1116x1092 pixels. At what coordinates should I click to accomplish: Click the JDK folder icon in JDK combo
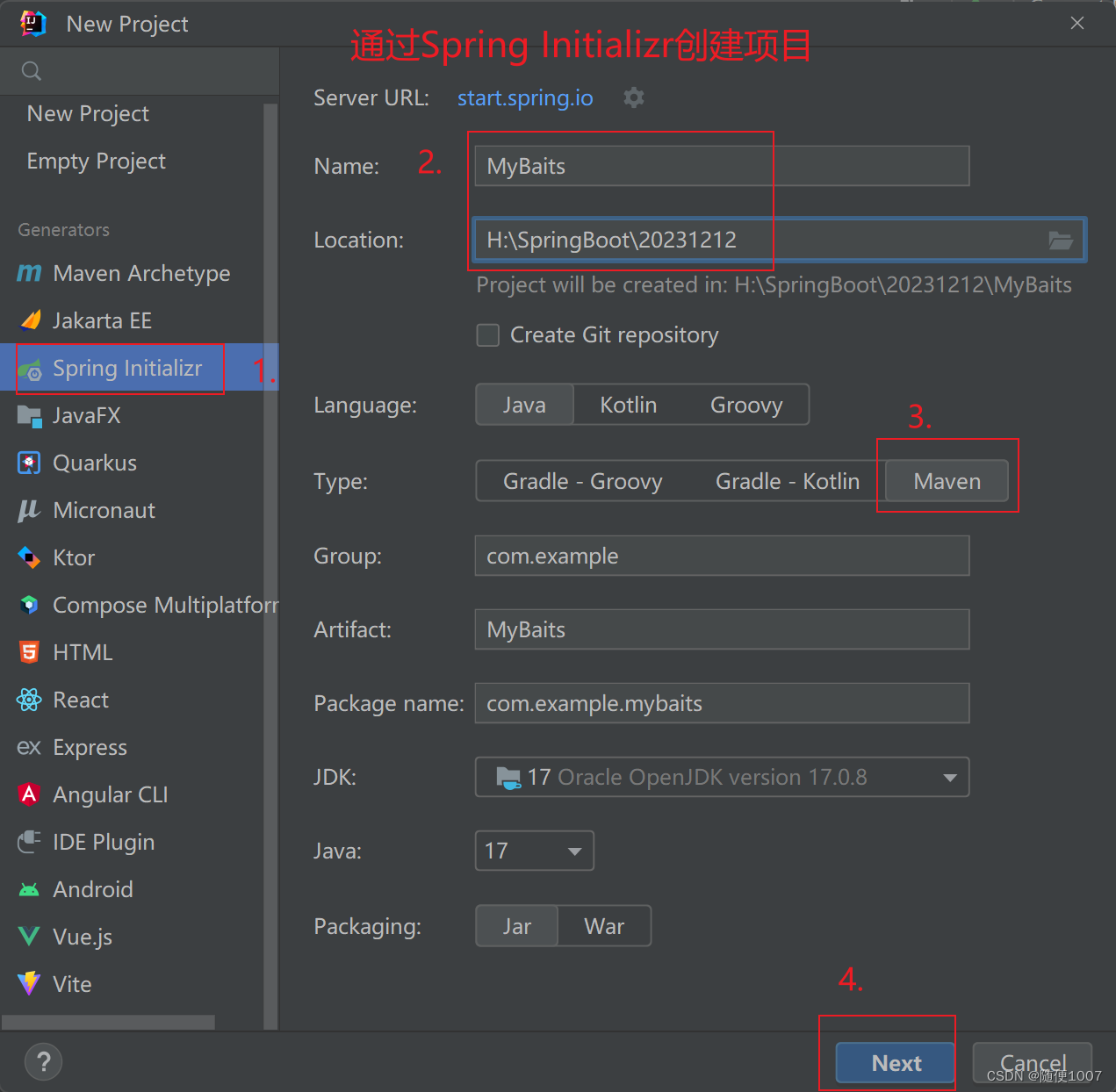pyautogui.click(x=508, y=777)
